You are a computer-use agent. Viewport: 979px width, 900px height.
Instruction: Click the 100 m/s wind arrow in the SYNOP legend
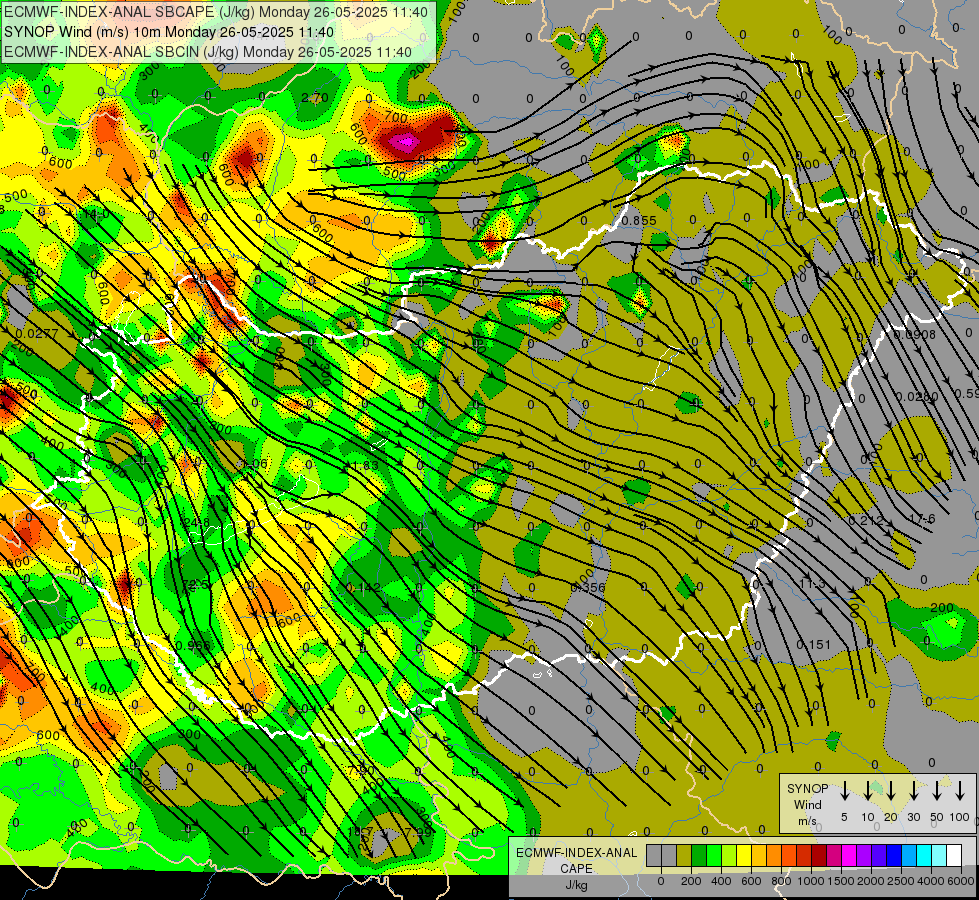pos(960,790)
